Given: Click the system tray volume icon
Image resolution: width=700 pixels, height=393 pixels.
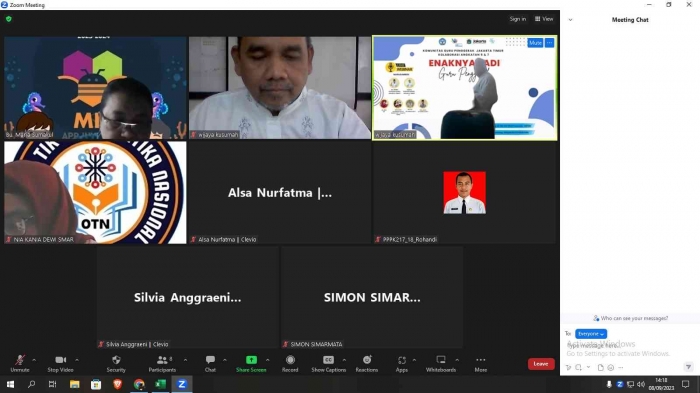Looking at the screenshot, I should pyautogui.click(x=641, y=384).
